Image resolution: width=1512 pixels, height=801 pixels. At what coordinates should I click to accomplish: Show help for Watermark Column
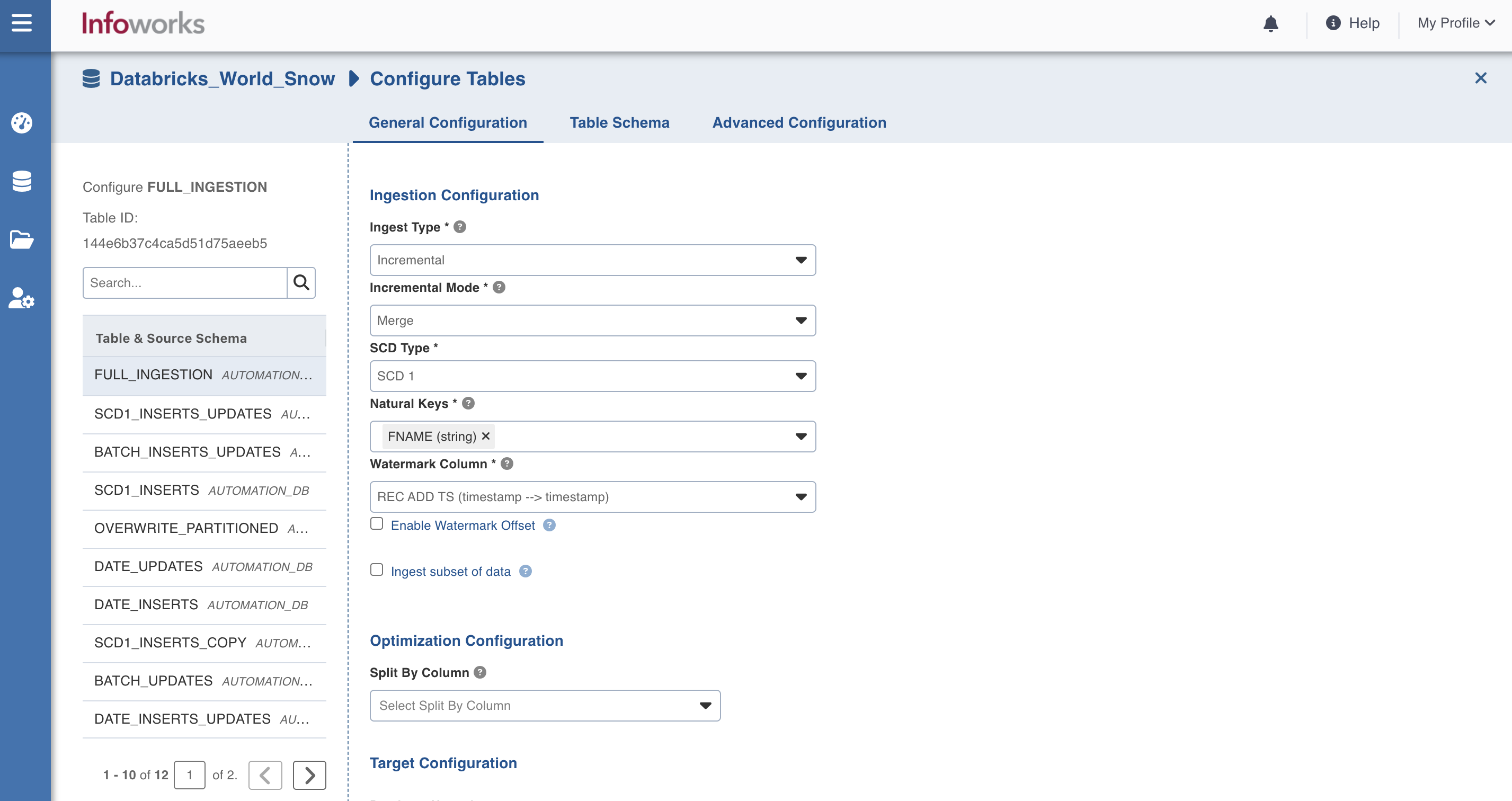tap(507, 464)
